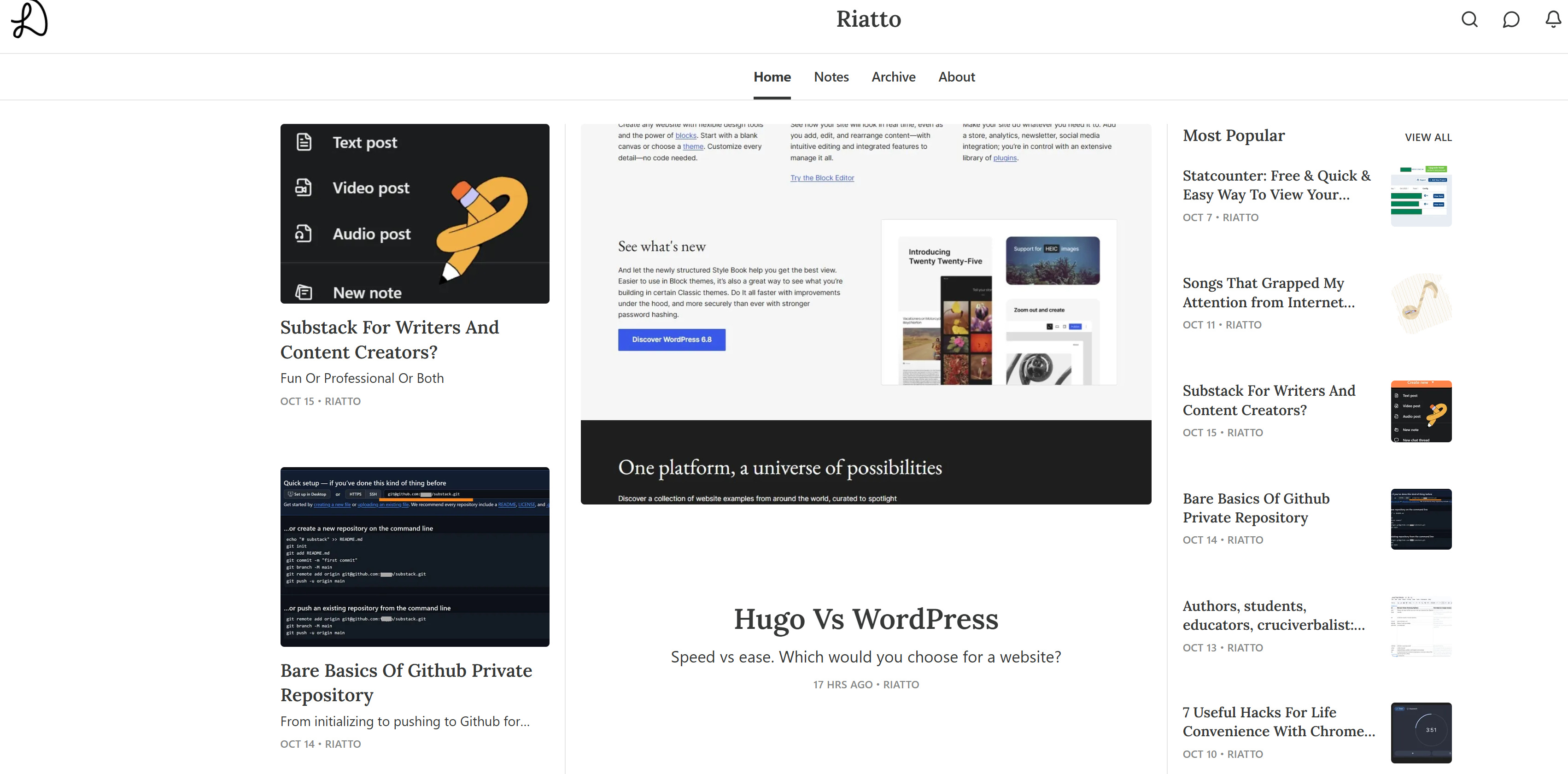Open Github quick setup post thumbnail
The image size is (1568, 774).
pos(415,557)
